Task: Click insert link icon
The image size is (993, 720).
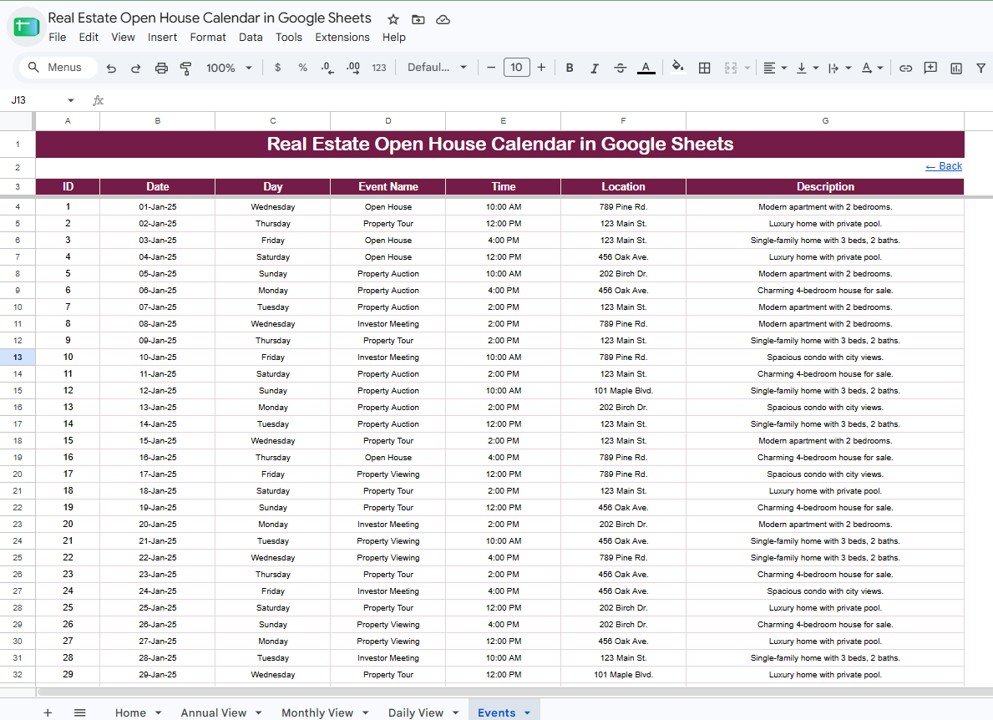Action: coord(906,68)
